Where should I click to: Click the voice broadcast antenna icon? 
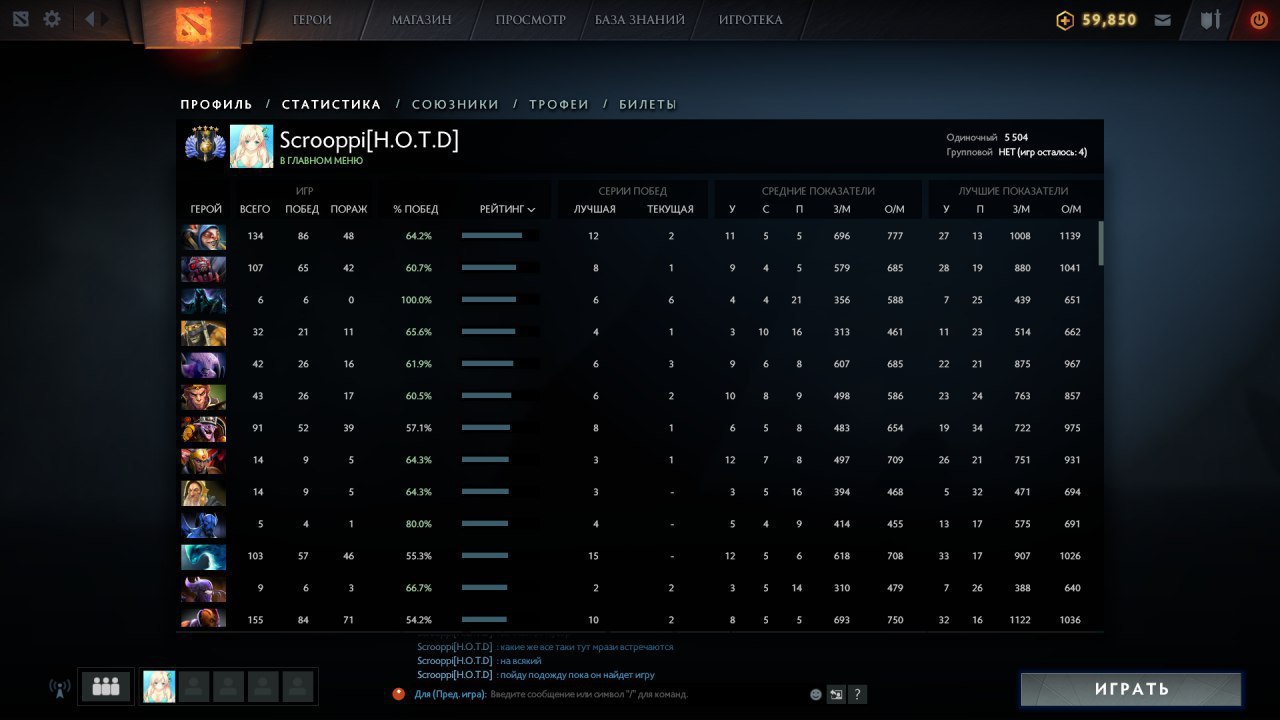59,688
